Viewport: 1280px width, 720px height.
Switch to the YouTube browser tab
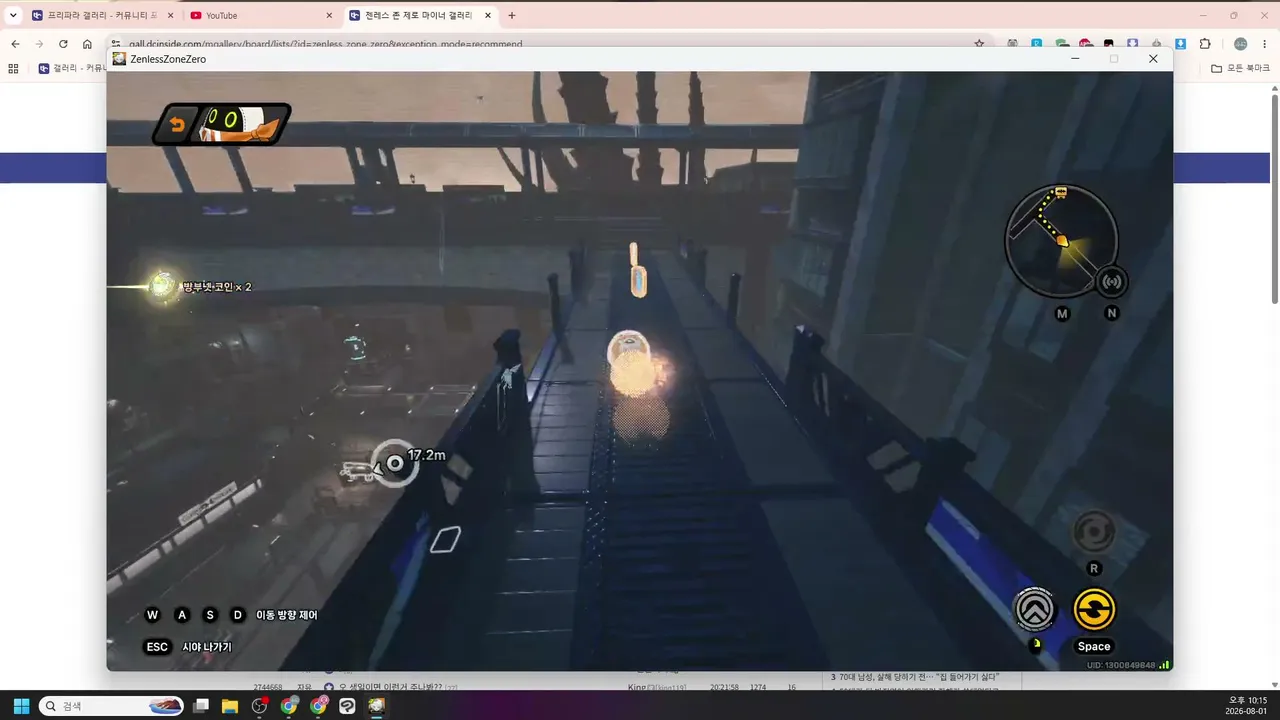(x=262, y=15)
